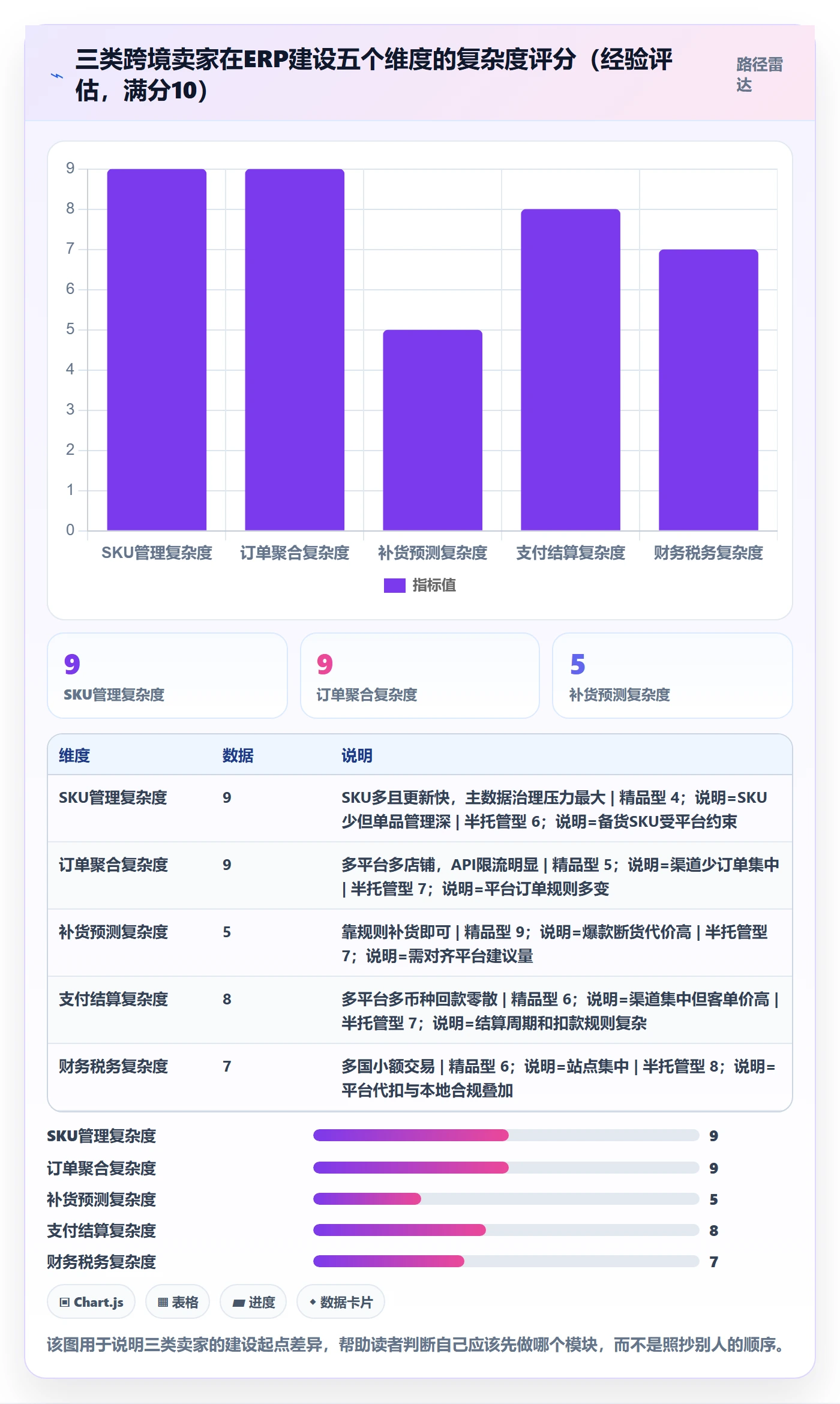
Task: Select the 补货预测复杂度 cell in the table
Action: (113, 932)
